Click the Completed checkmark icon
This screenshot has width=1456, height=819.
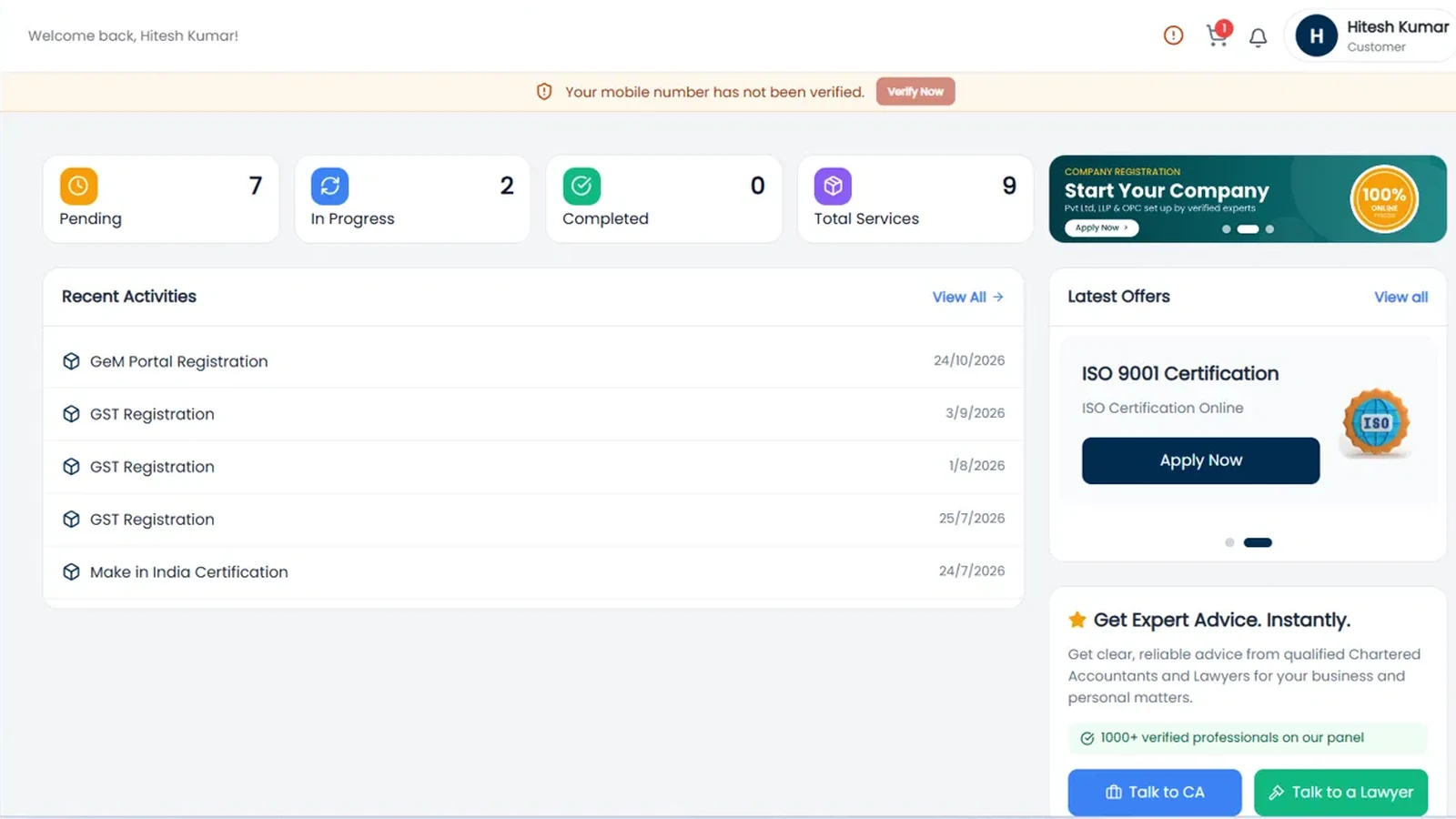coord(581,186)
